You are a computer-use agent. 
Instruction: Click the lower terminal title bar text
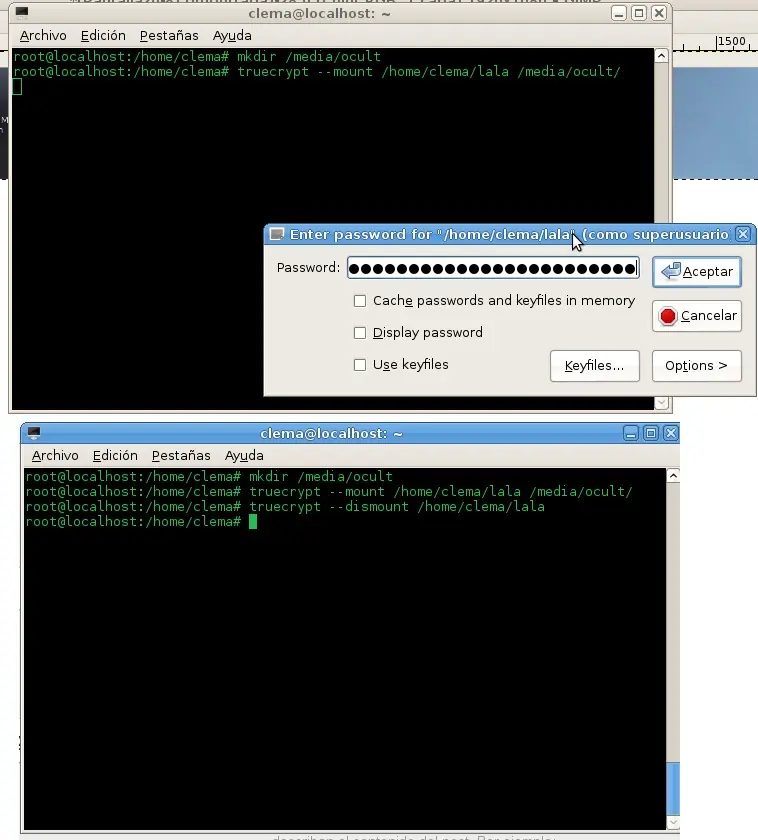click(x=331, y=433)
